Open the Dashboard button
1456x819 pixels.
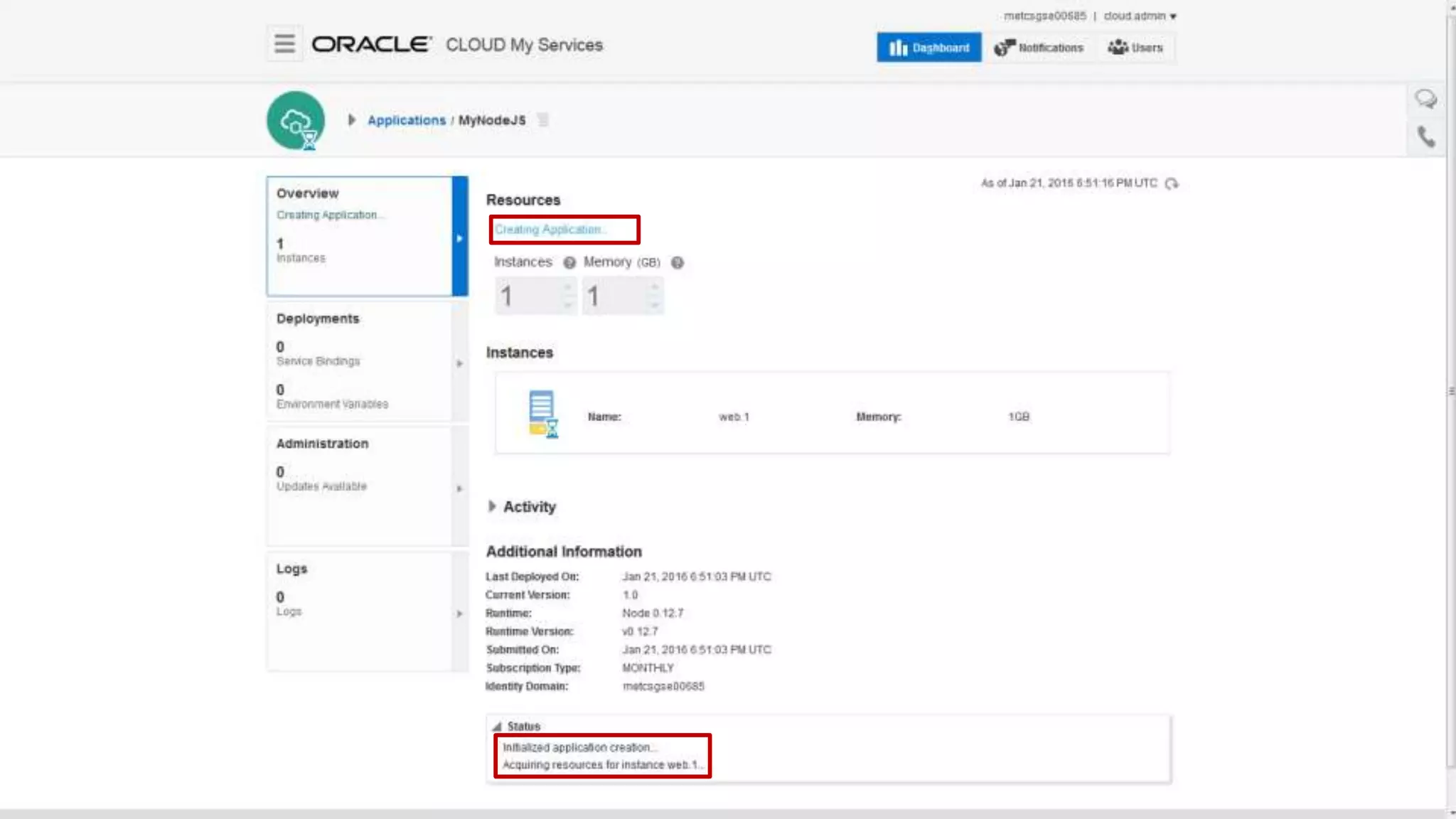coord(928,47)
